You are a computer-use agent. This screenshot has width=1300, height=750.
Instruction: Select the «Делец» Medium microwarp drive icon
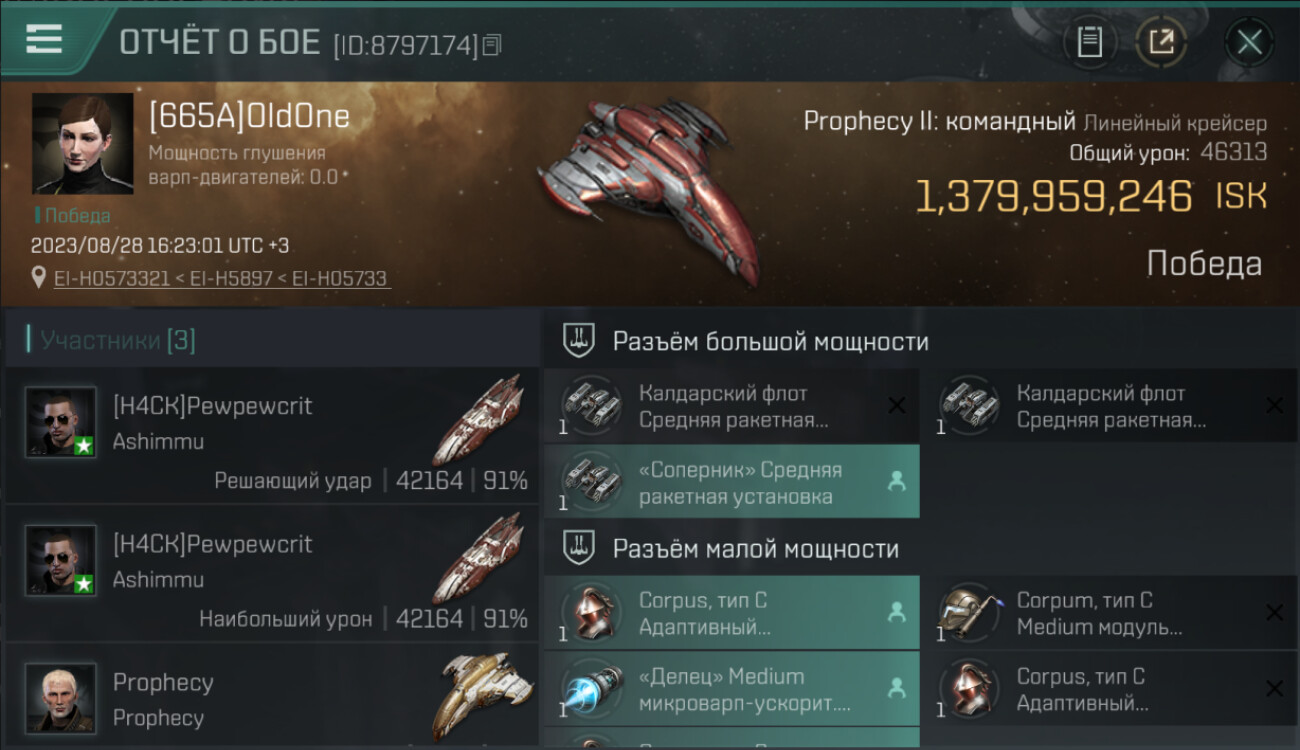pos(590,689)
